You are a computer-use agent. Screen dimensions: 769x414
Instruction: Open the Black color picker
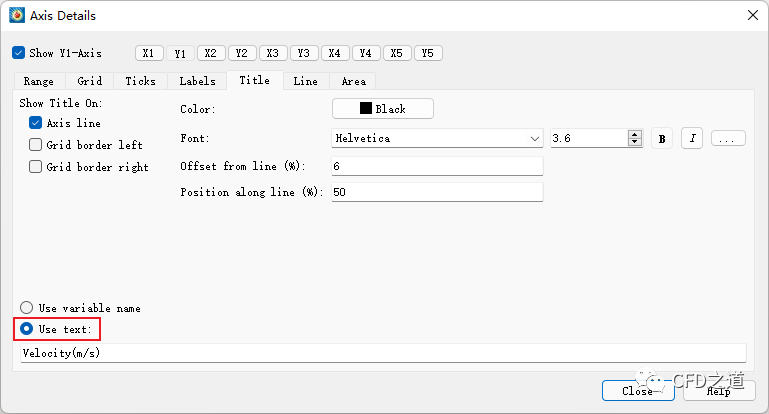[x=383, y=108]
